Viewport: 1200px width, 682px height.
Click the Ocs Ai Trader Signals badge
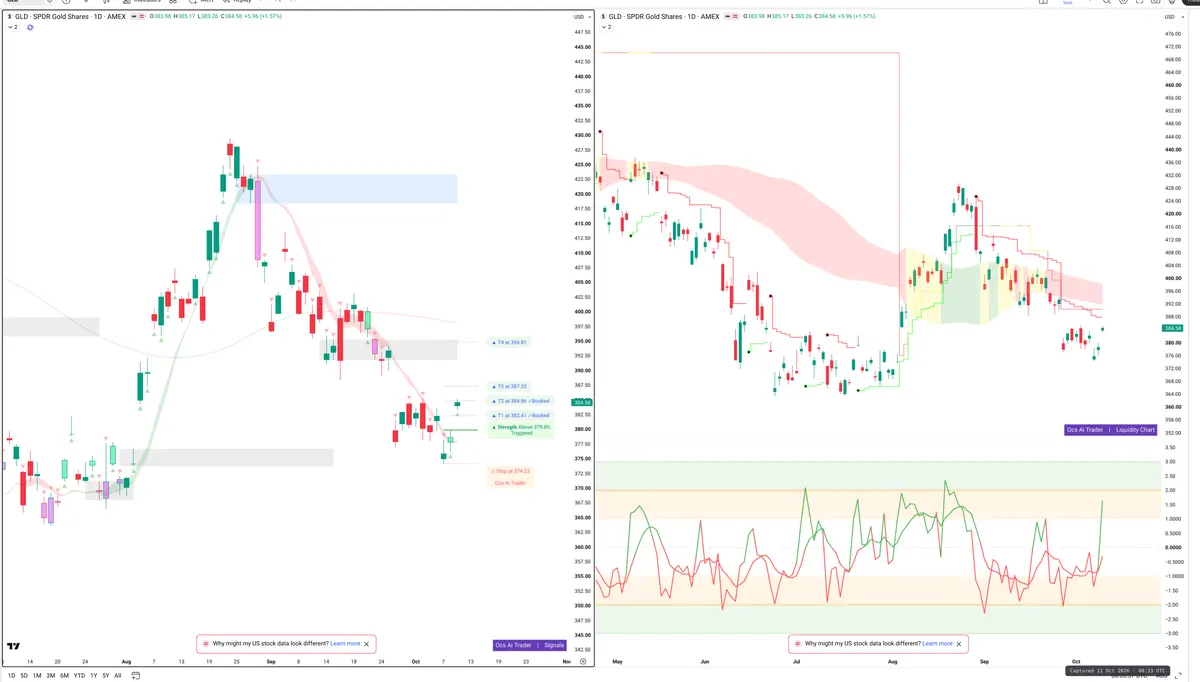click(530, 645)
